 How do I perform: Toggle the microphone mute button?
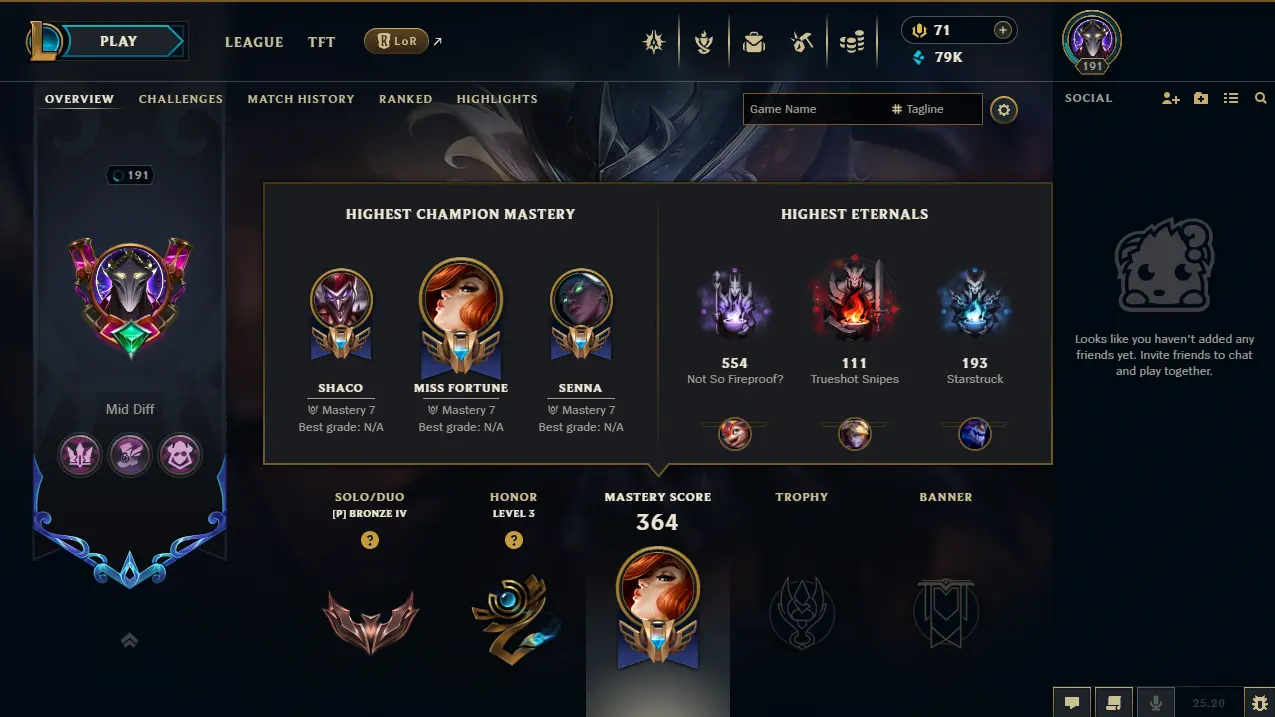coord(1156,703)
